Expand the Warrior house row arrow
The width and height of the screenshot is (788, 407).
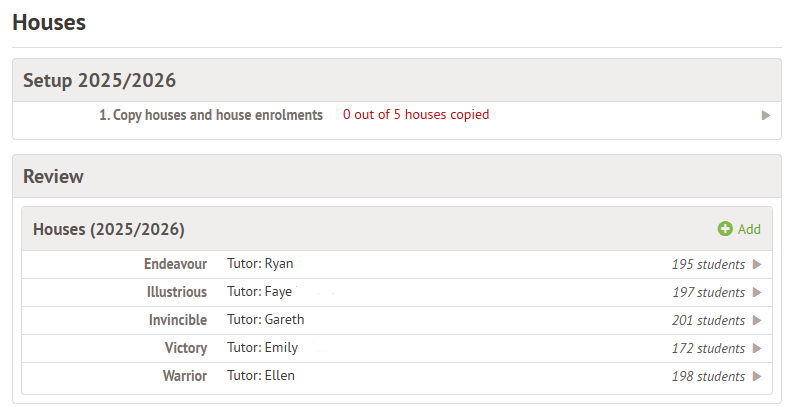[x=757, y=377]
